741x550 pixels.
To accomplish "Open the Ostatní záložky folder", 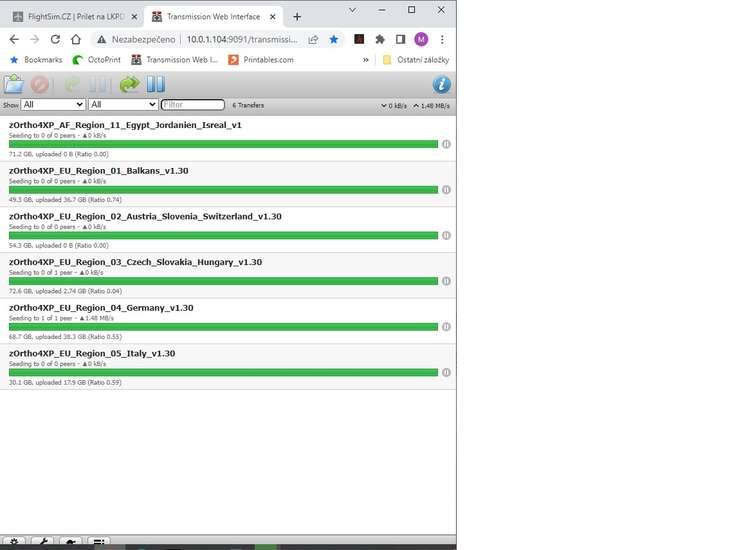I will point(416,60).
